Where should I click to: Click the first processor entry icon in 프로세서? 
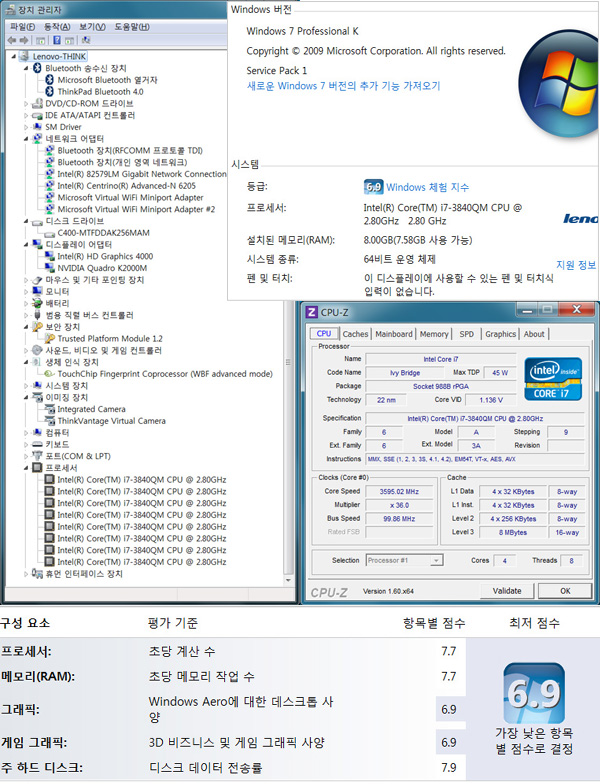coord(50,480)
